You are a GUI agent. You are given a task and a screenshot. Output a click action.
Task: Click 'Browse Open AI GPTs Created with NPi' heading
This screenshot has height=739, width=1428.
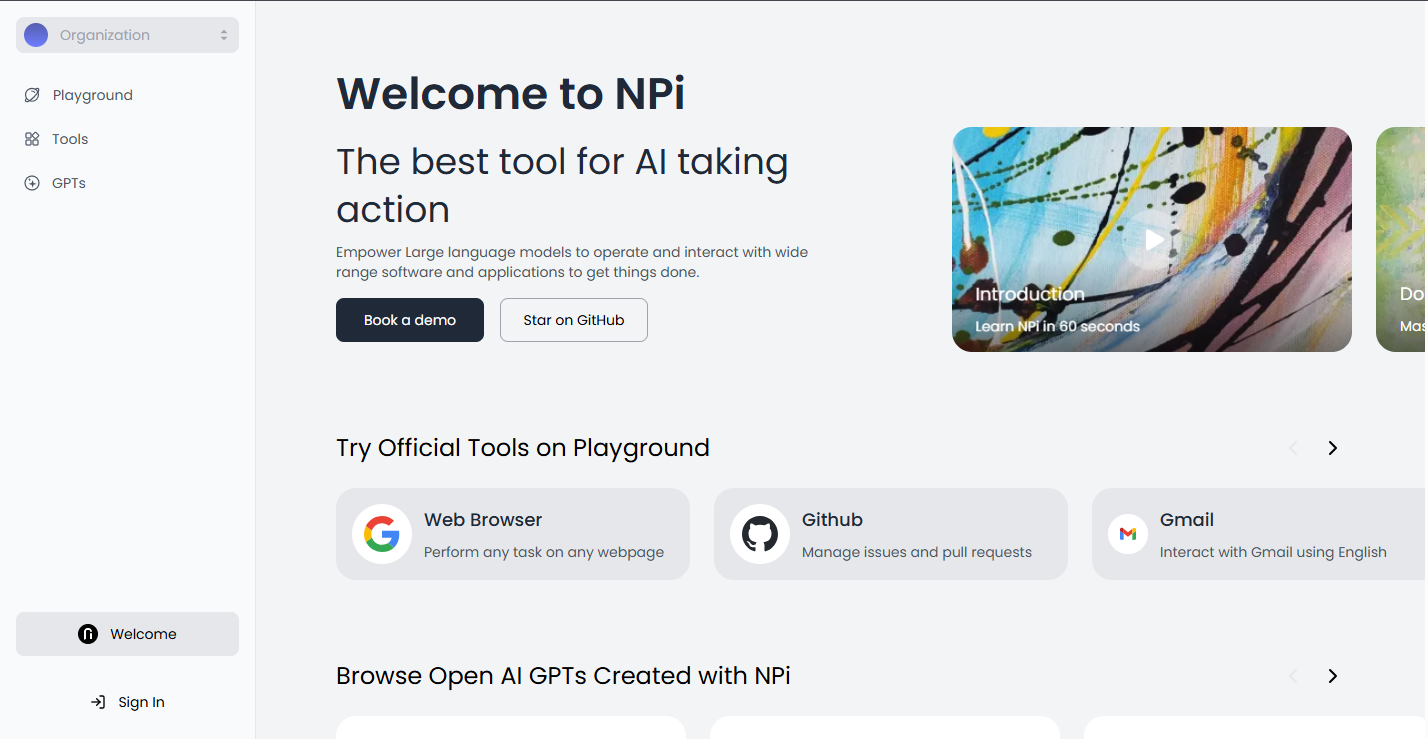[x=563, y=676]
